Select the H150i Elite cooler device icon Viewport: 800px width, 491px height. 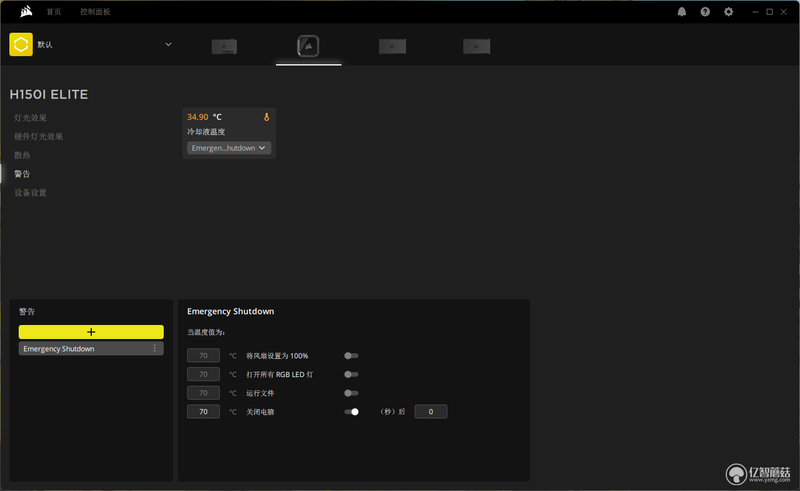pyautogui.click(x=308, y=46)
